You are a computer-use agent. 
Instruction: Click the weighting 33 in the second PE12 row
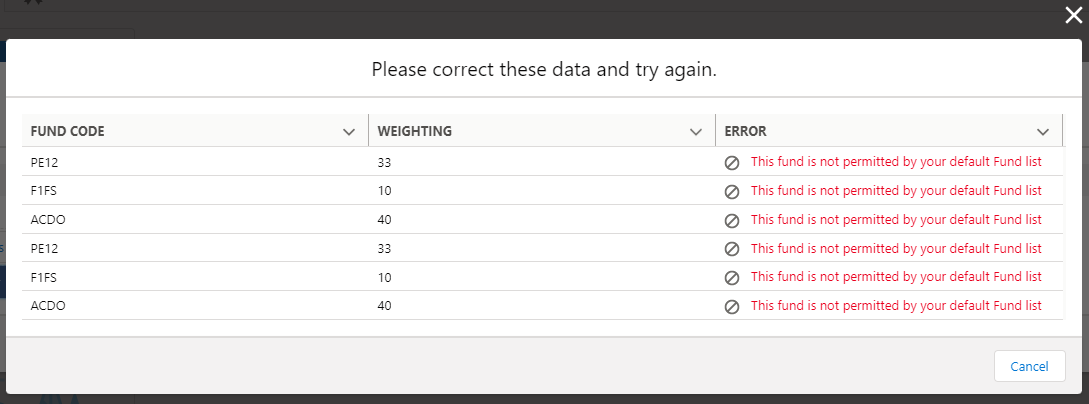tap(385, 249)
